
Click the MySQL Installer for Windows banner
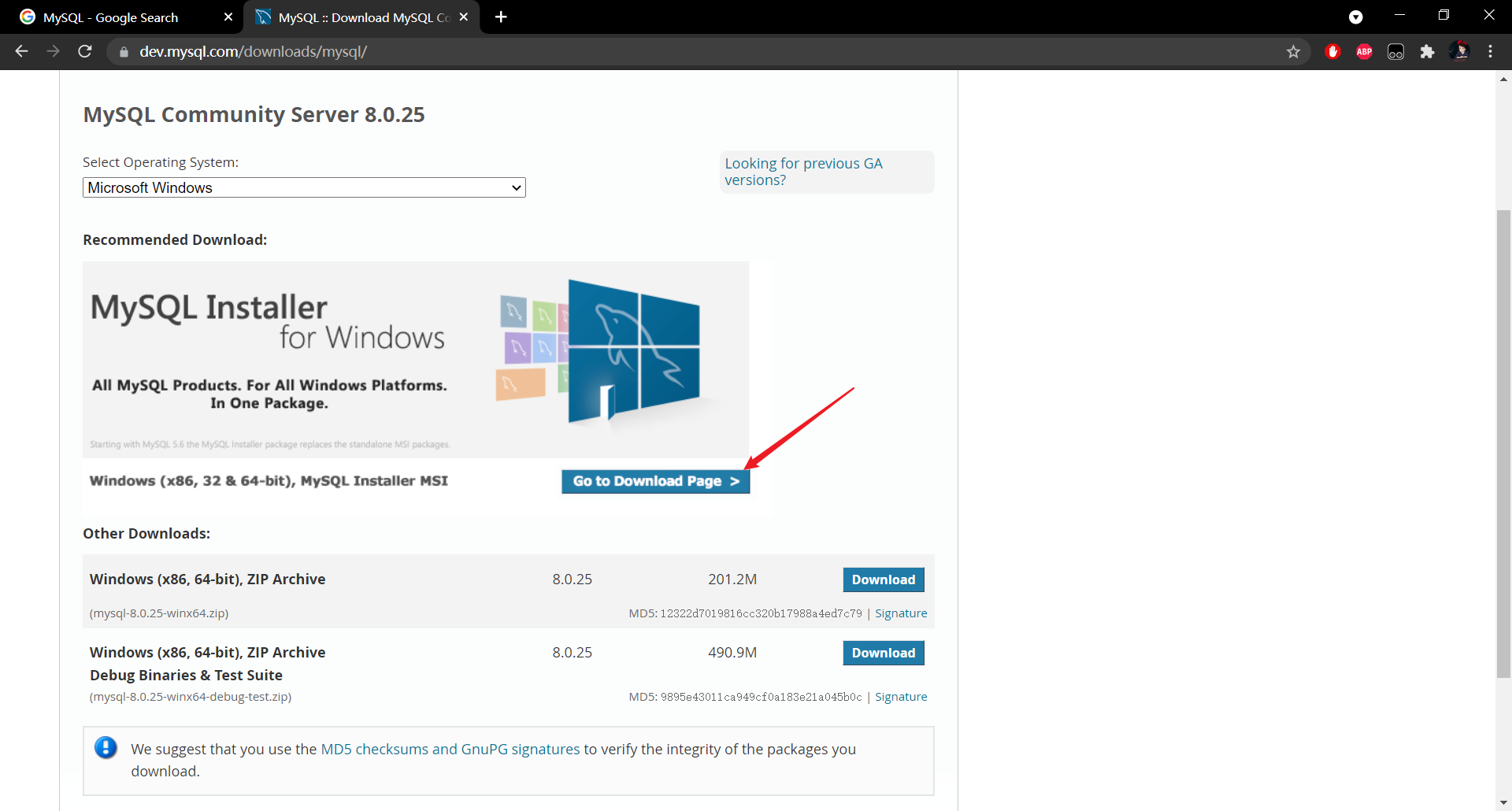point(416,360)
